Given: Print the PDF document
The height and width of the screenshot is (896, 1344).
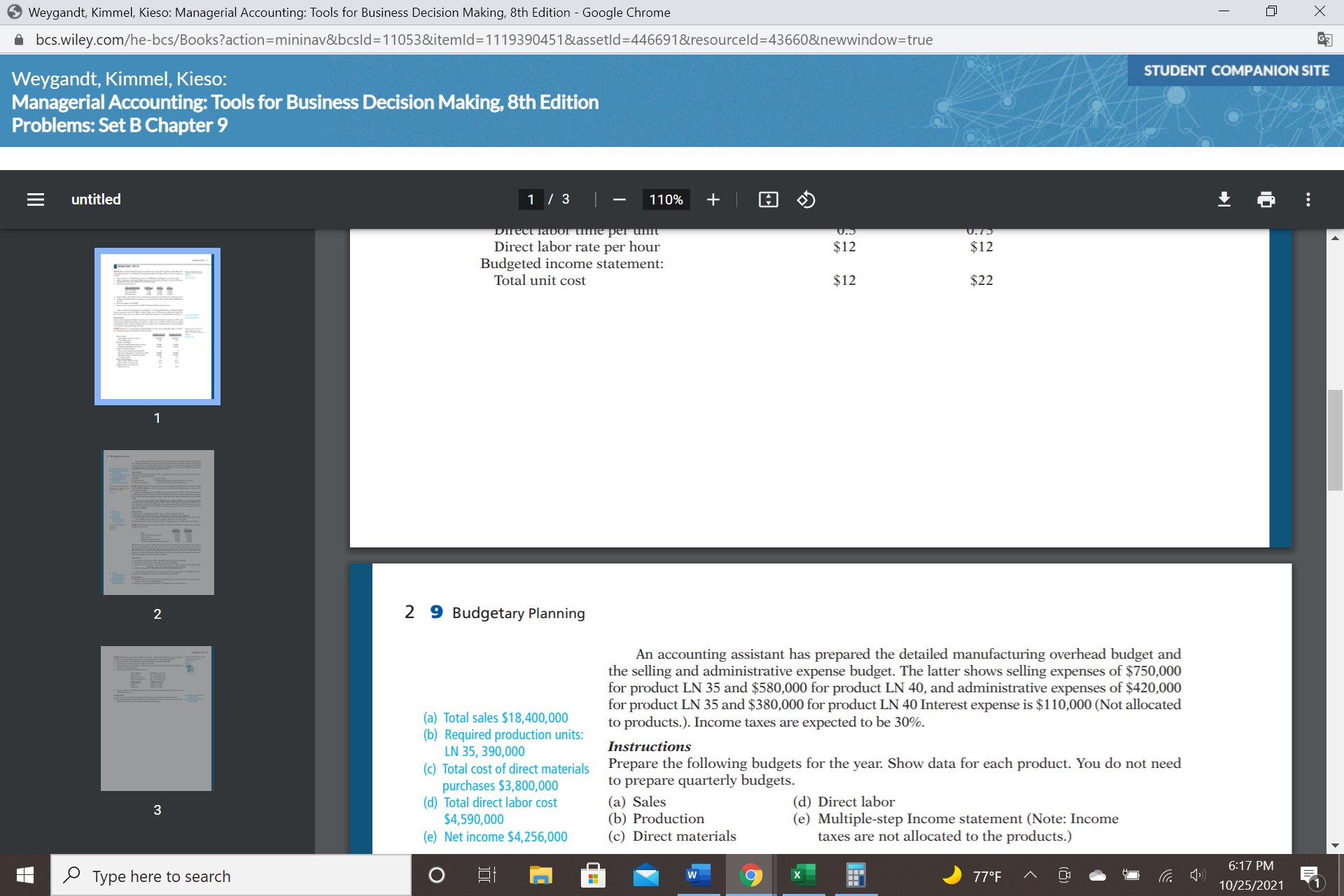Looking at the screenshot, I should (1266, 199).
